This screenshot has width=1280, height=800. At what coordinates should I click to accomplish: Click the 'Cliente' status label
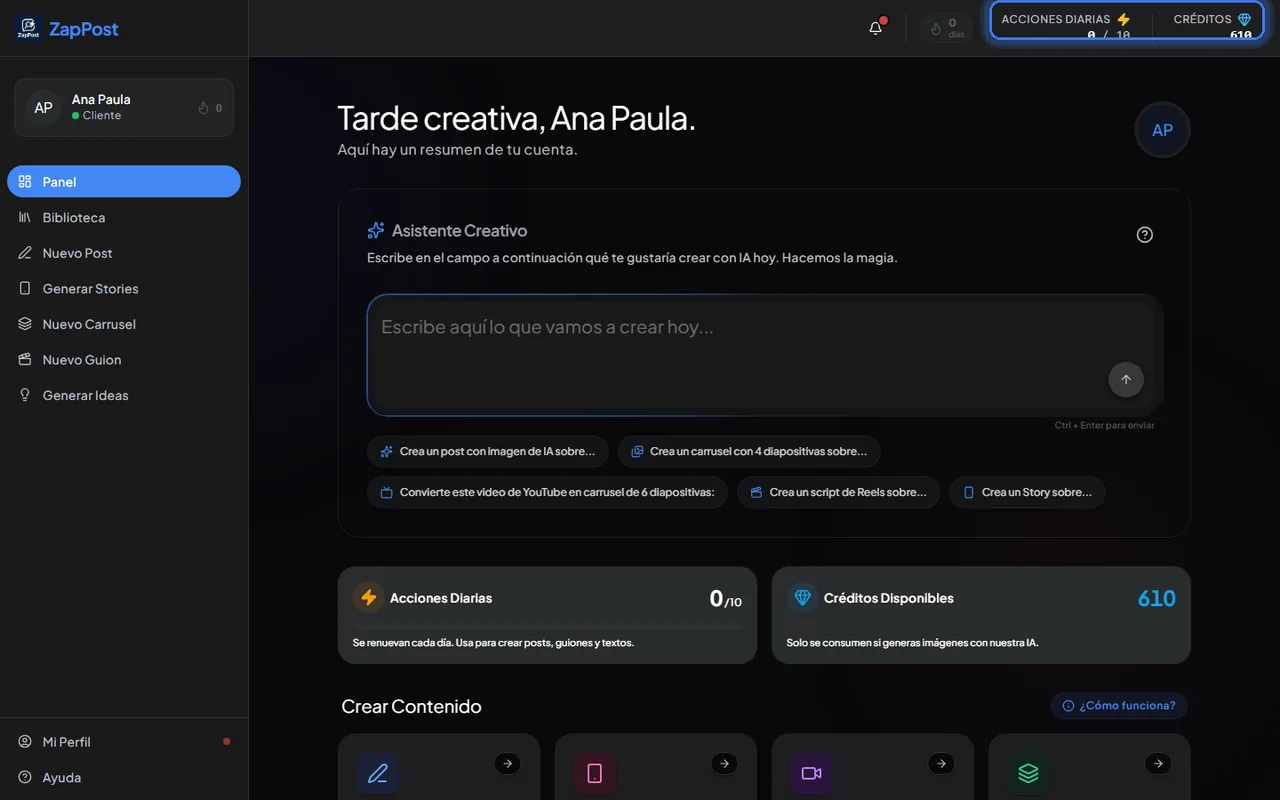102,116
